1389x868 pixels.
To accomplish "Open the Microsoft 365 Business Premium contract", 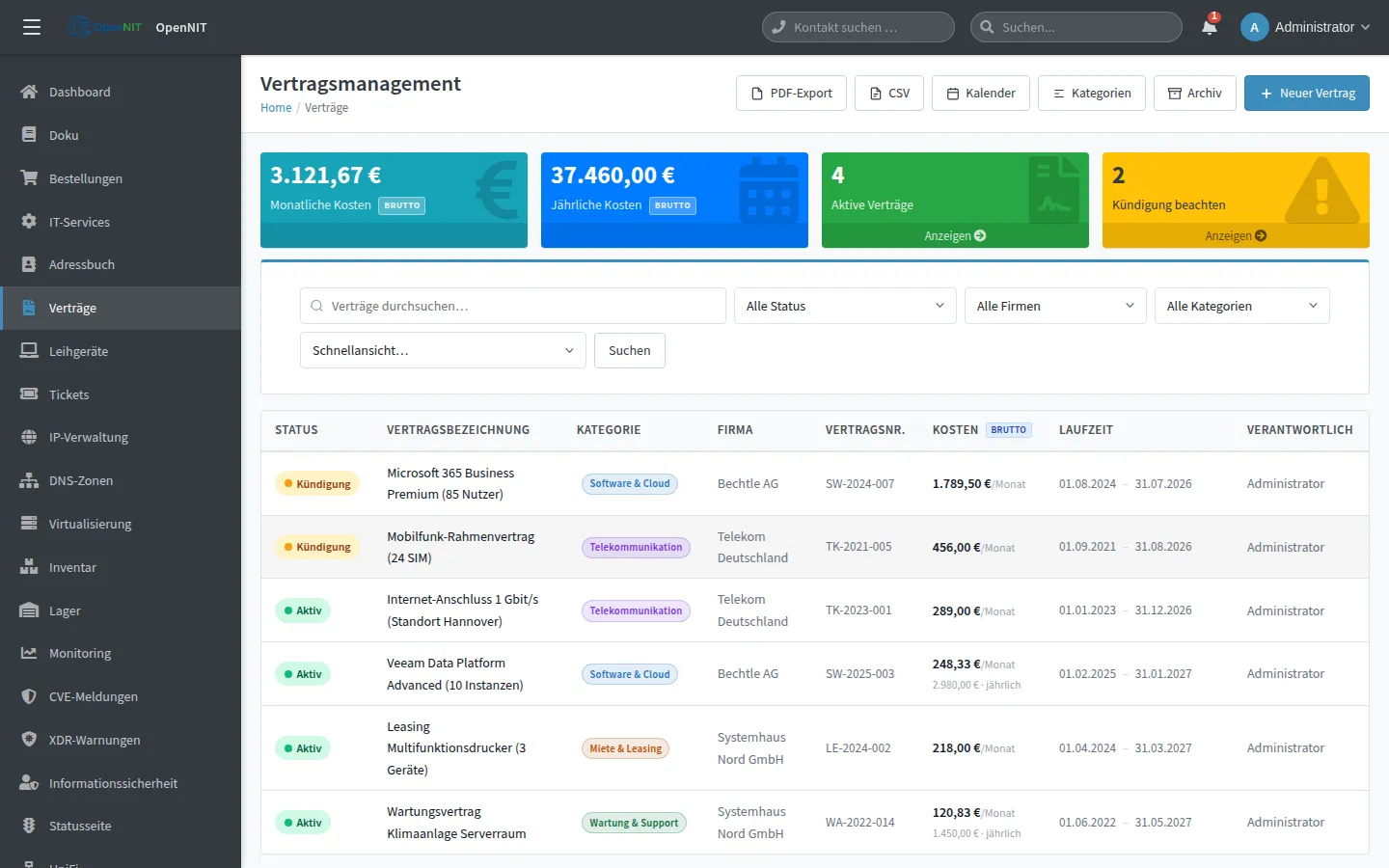I will [x=450, y=483].
